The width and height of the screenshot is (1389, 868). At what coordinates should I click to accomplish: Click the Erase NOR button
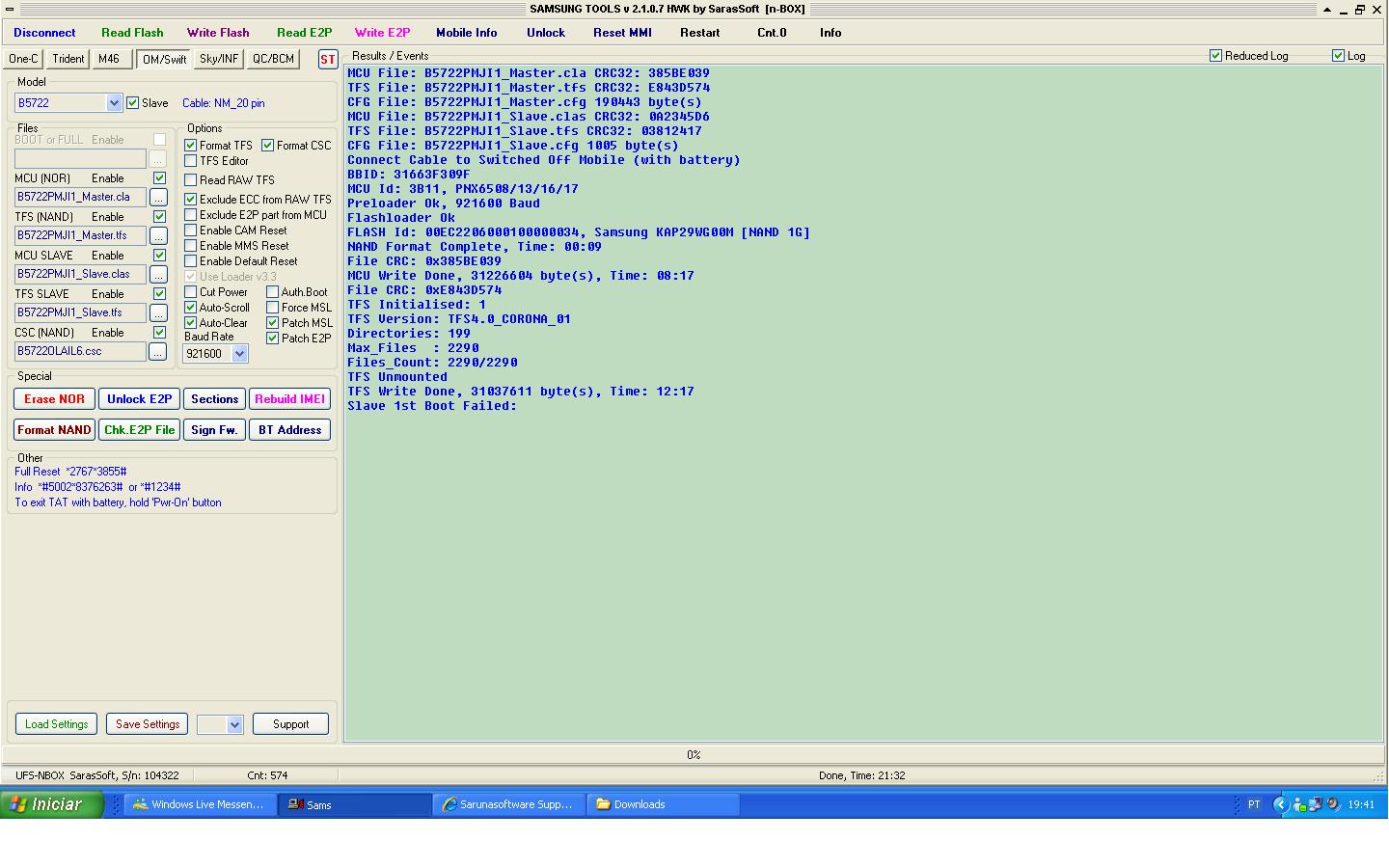click(x=54, y=399)
